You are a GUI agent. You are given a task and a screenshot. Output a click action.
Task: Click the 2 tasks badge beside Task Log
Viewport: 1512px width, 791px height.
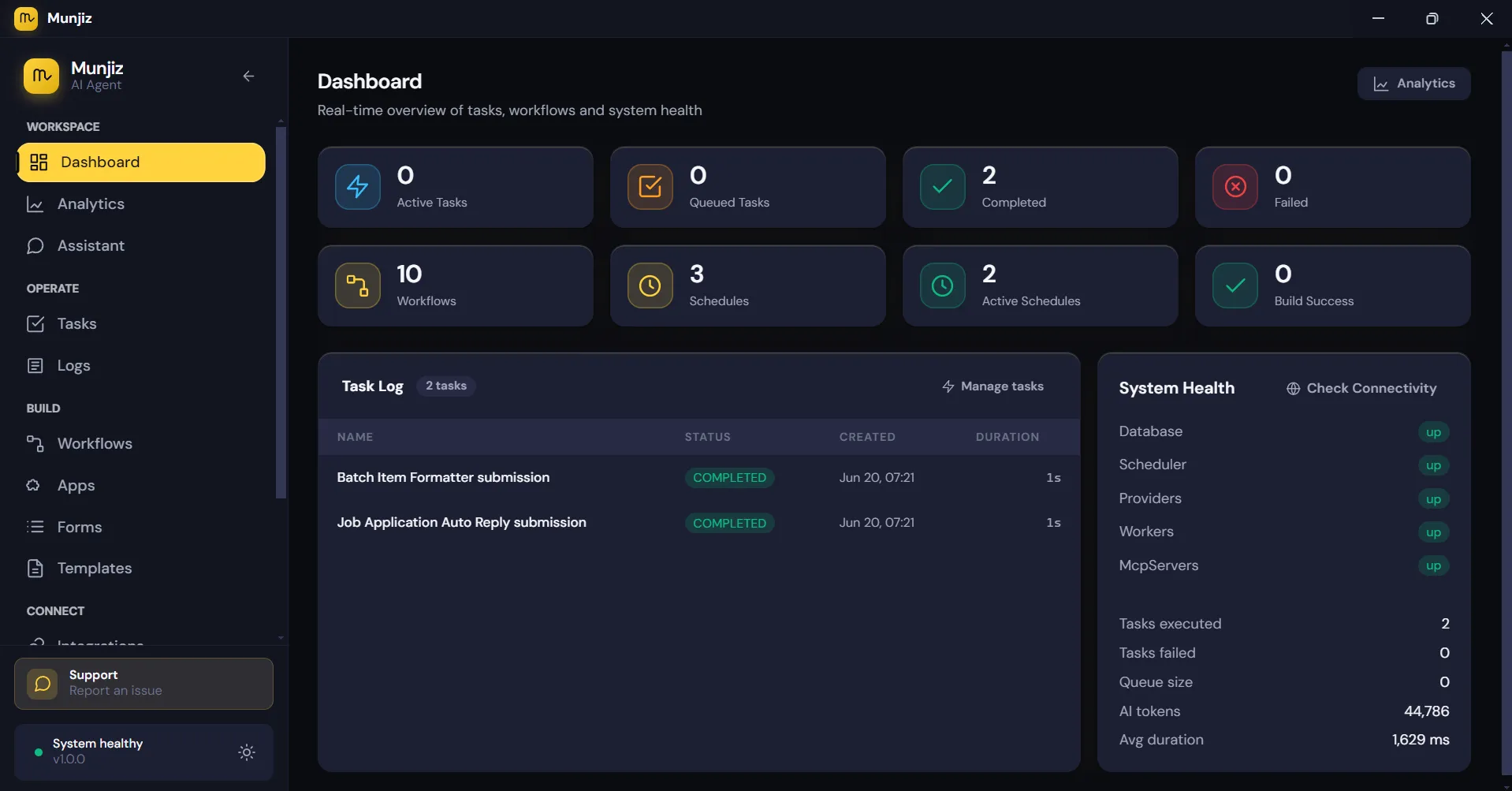point(446,386)
